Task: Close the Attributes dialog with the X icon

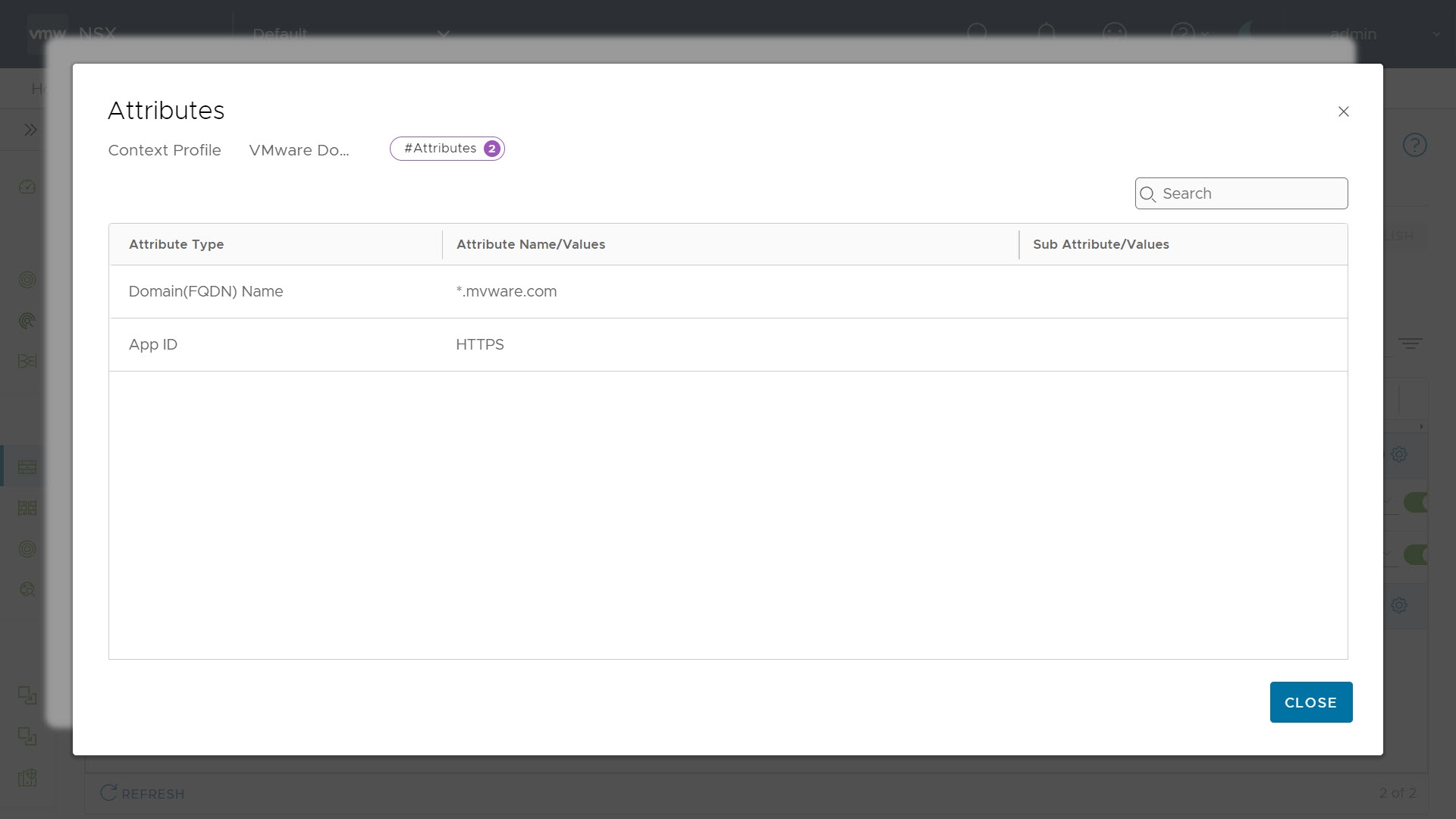Action: coord(1343,111)
